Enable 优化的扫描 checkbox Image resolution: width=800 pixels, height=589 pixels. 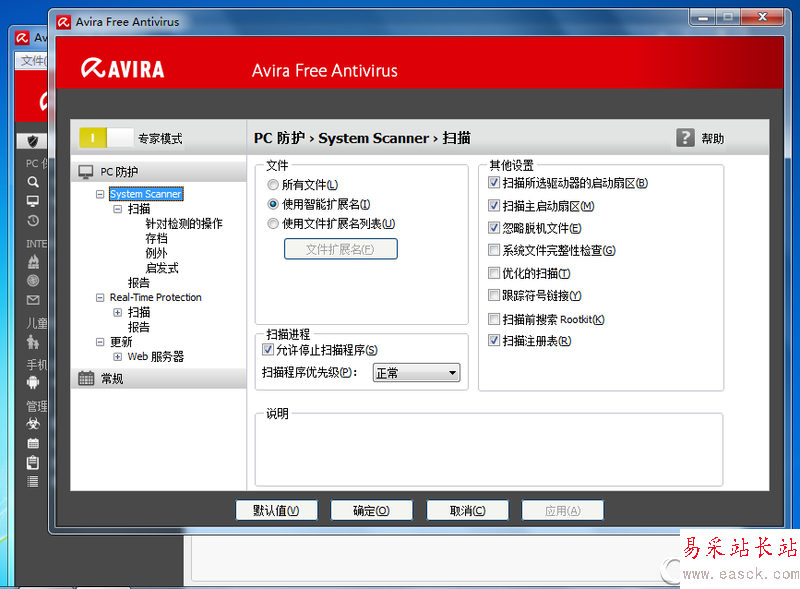point(493,273)
